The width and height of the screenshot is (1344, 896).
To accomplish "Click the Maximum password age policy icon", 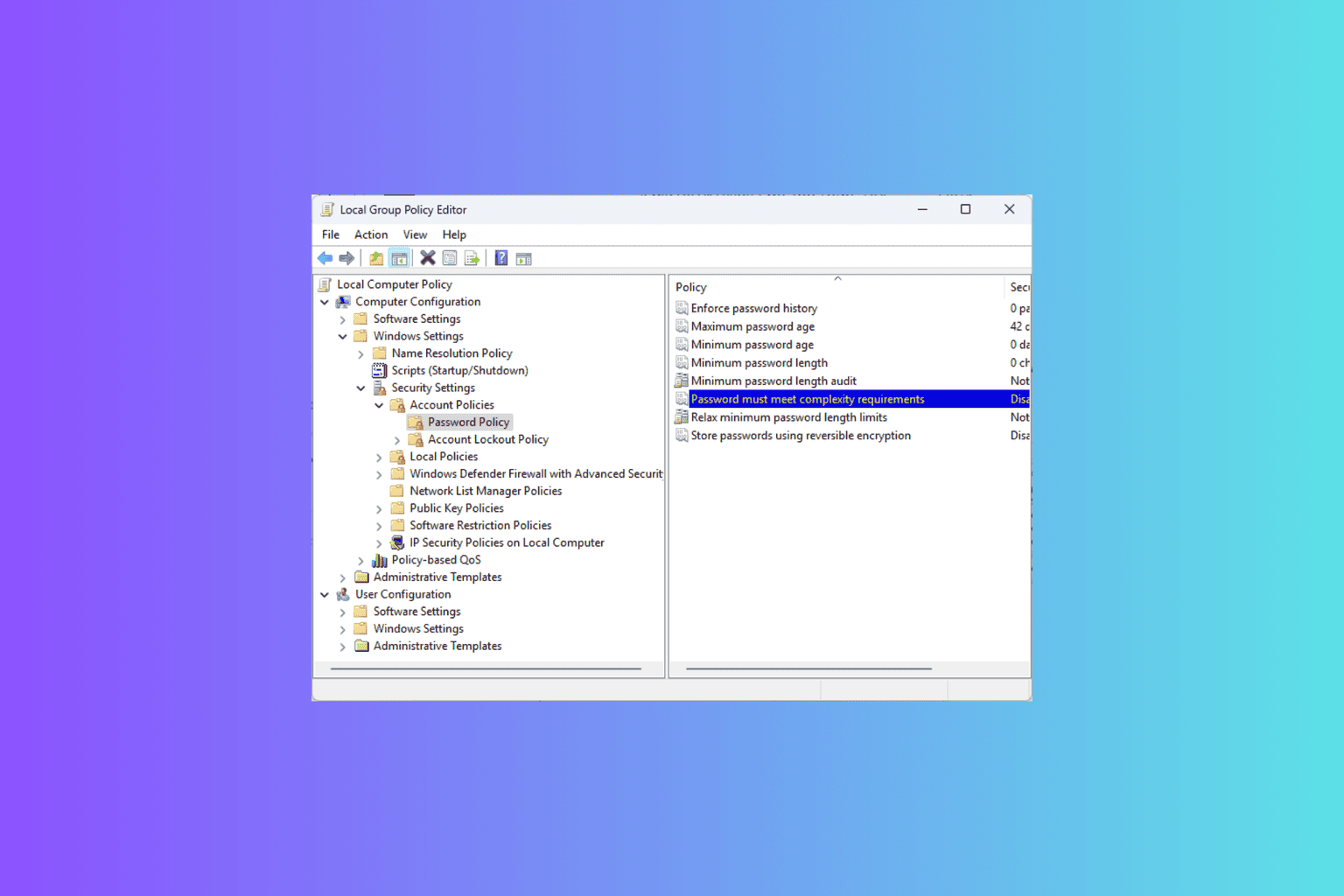I will [x=682, y=326].
